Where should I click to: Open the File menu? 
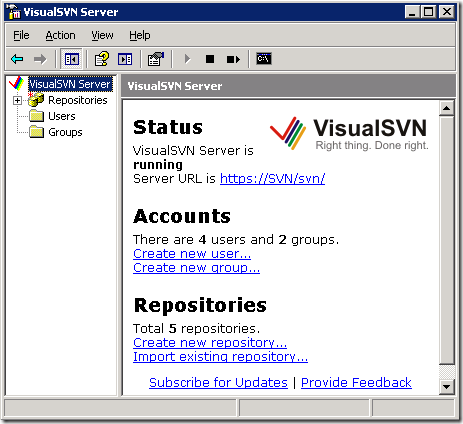point(21,35)
